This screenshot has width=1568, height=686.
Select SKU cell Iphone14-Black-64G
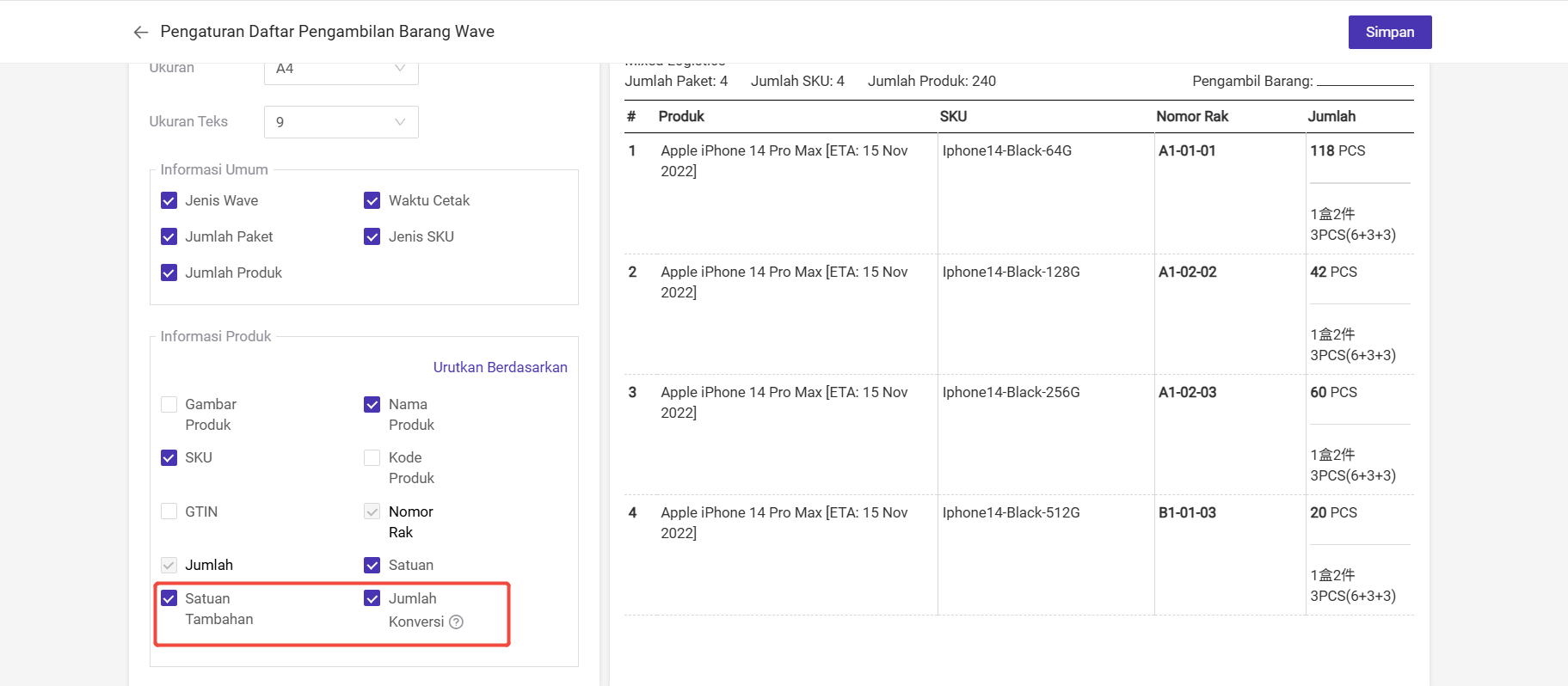[1007, 150]
